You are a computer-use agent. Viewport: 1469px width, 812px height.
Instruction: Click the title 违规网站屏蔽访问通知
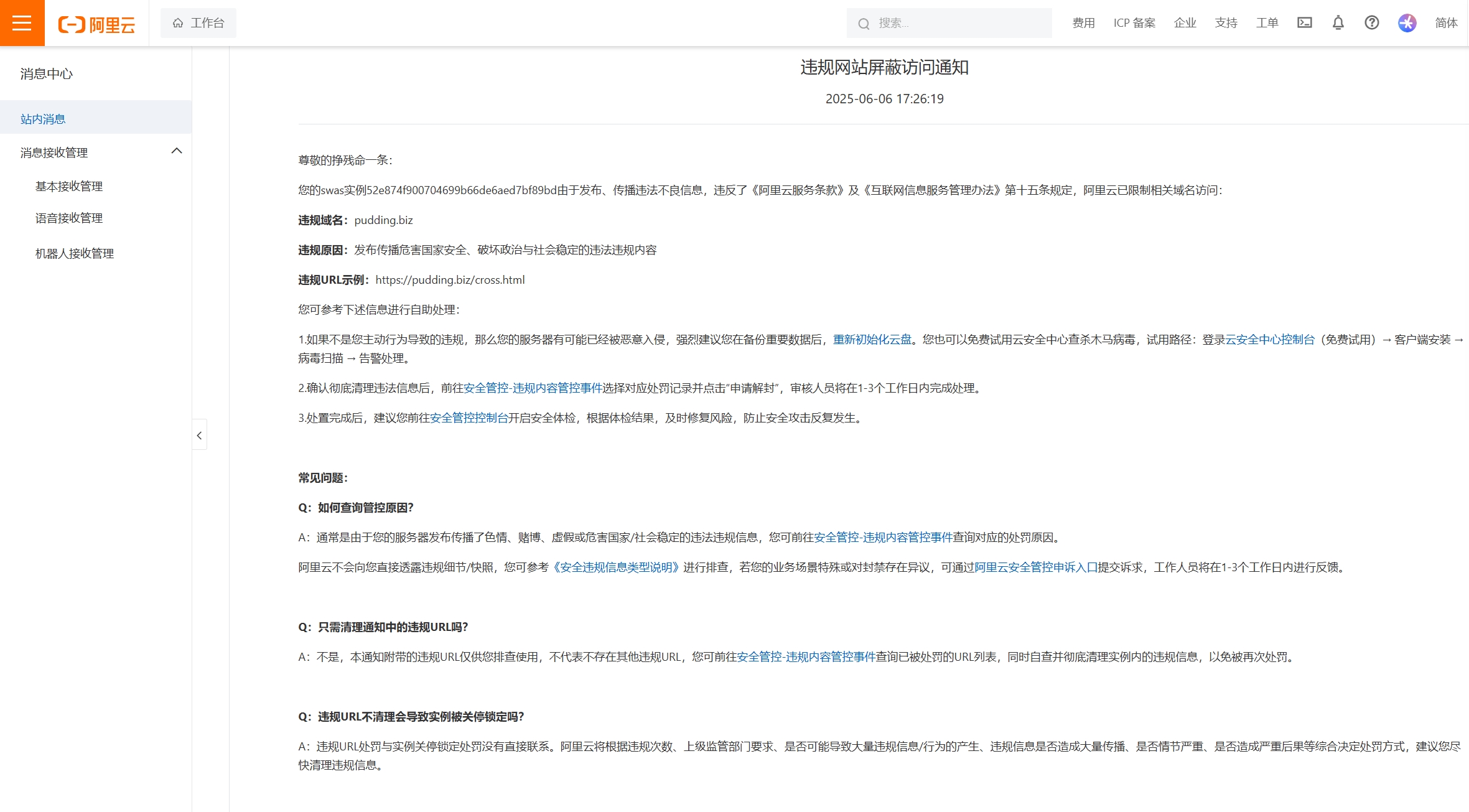pyautogui.click(x=884, y=67)
